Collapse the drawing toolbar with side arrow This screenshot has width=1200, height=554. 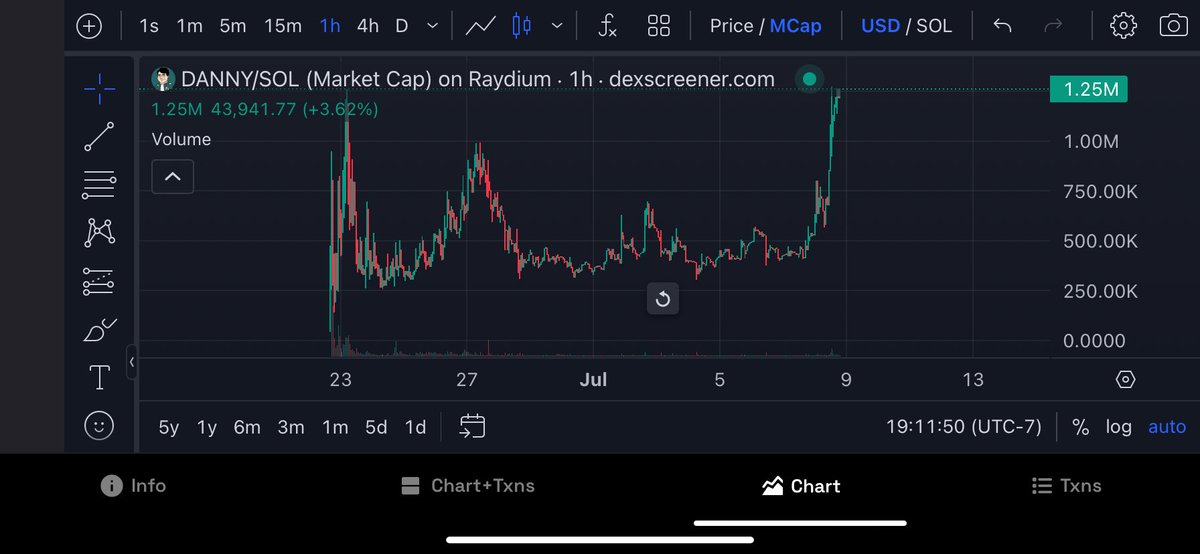click(x=131, y=362)
